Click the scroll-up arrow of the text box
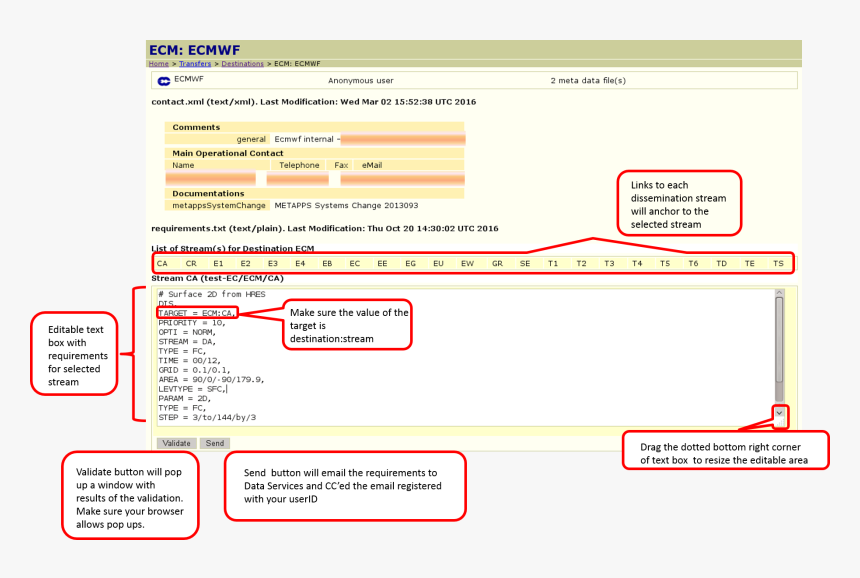The width and height of the screenshot is (860, 578). coord(779,293)
